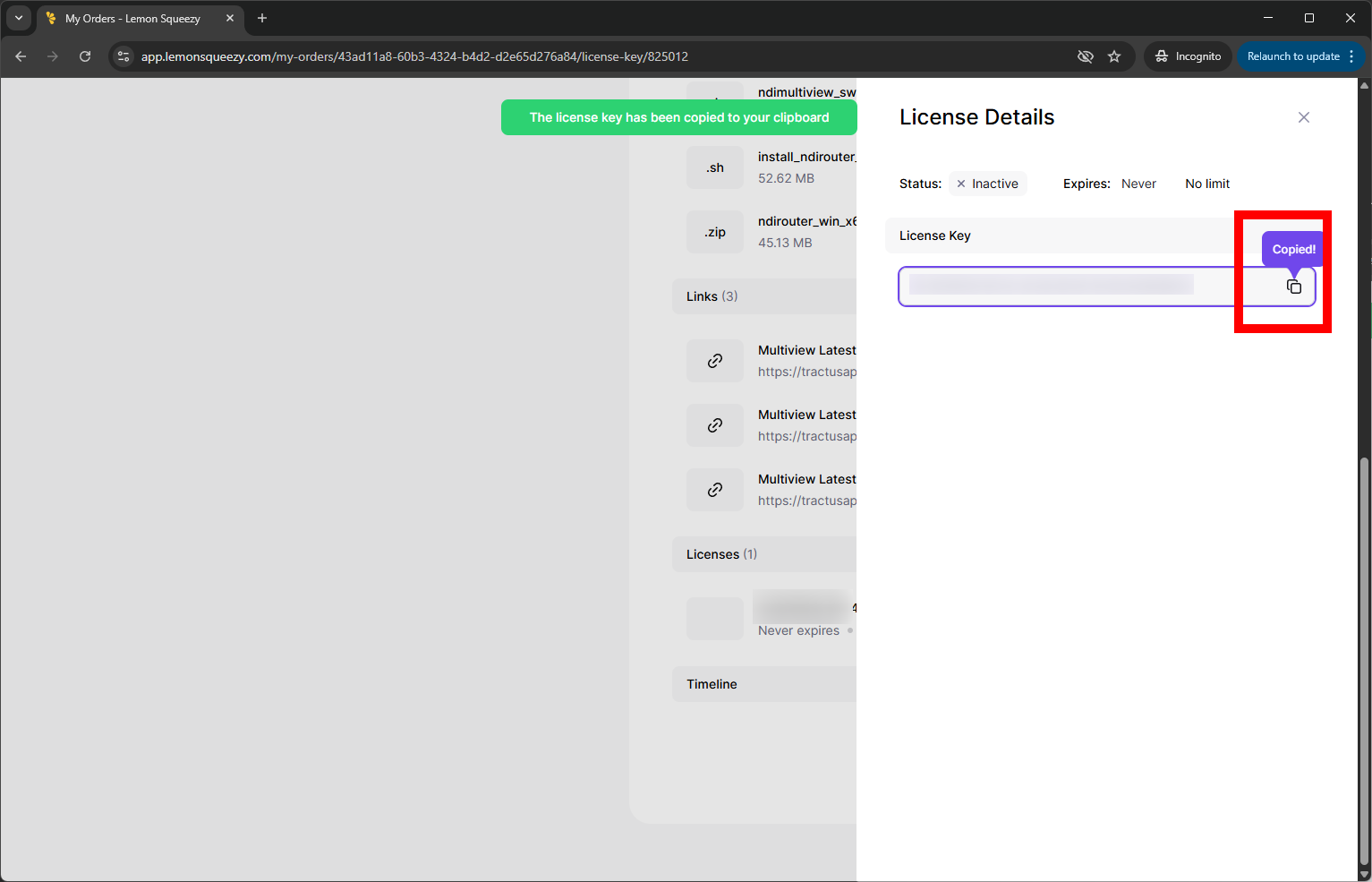Image resolution: width=1372 pixels, height=882 pixels.
Task: Bookmark this page with star icon
Action: point(1114,56)
